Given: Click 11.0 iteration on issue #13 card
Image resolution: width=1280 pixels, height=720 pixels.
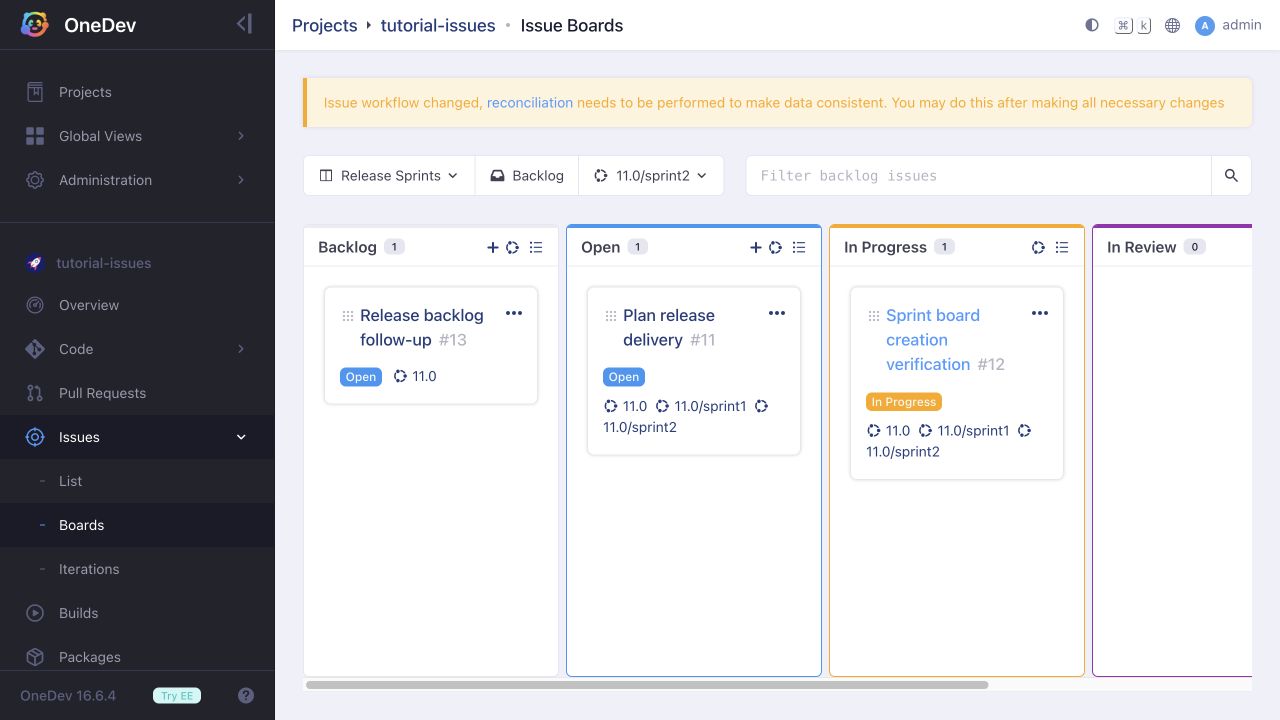Looking at the screenshot, I should pos(415,376).
